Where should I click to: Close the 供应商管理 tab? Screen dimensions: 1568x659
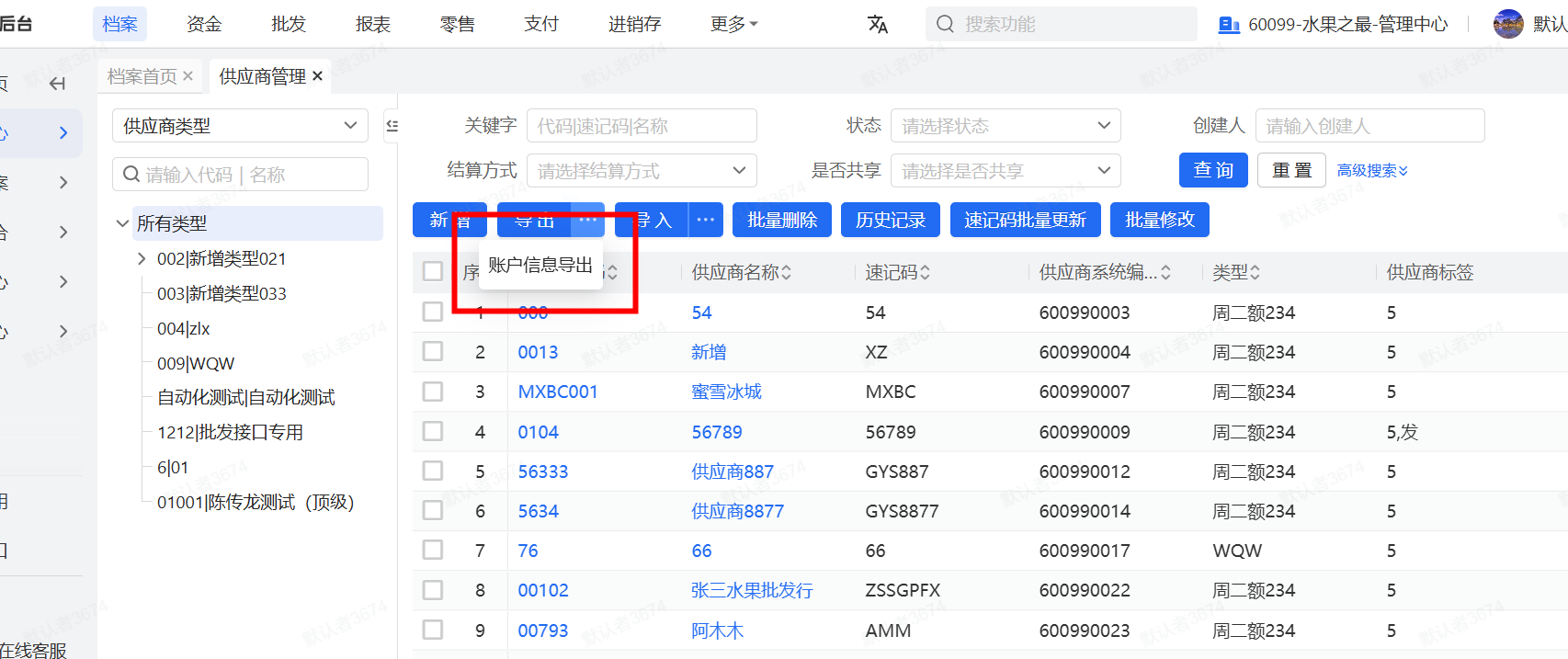pos(317,76)
